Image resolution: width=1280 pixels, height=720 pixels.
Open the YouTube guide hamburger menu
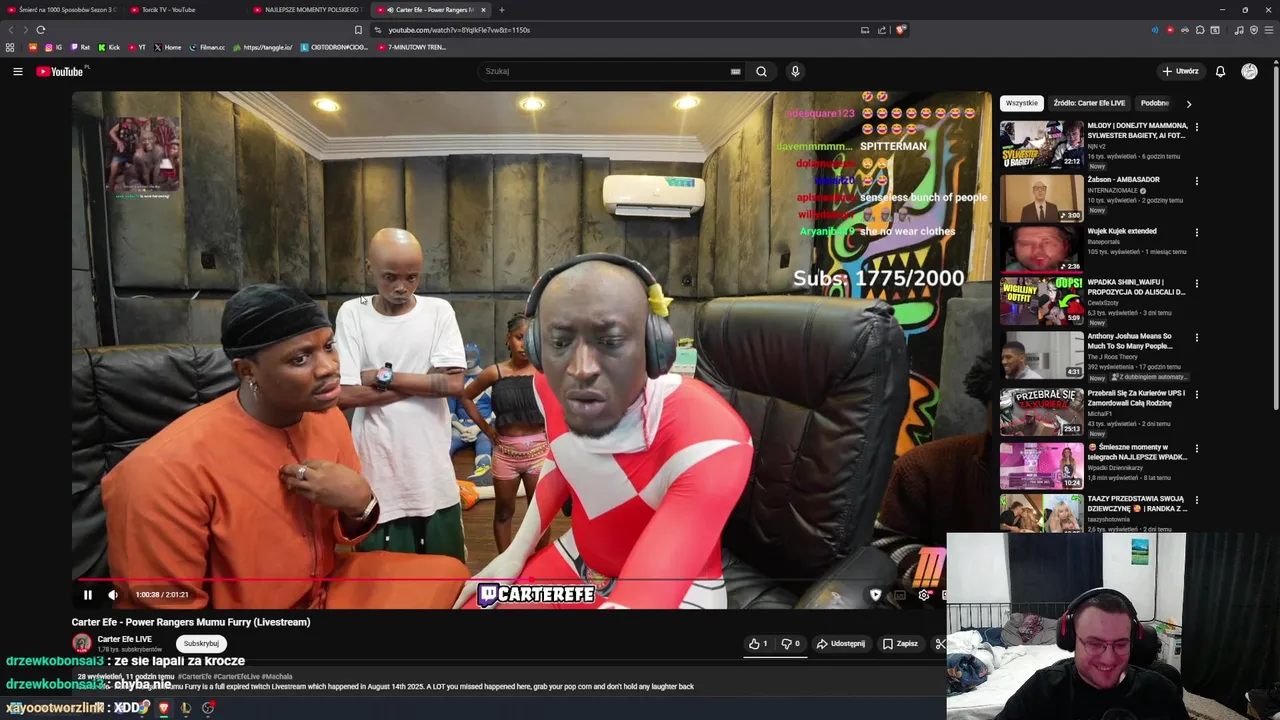(17, 71)
